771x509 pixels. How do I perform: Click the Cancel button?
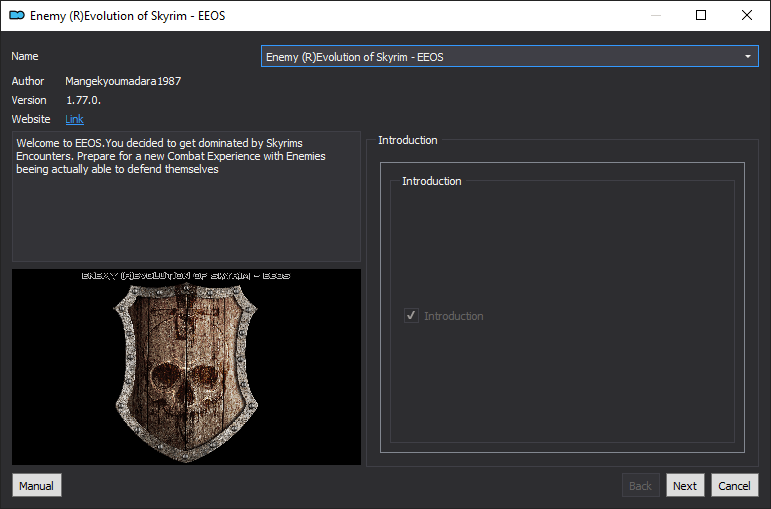click(735, 485)
